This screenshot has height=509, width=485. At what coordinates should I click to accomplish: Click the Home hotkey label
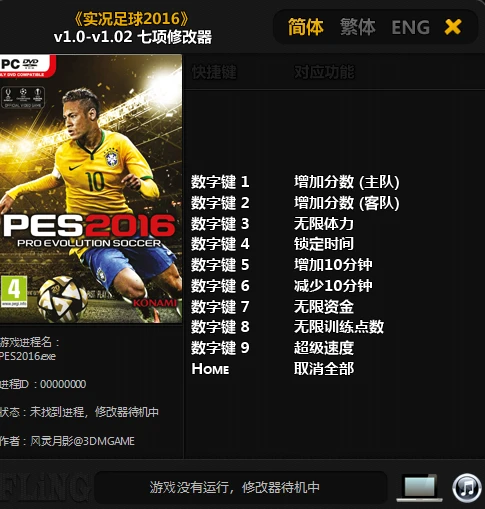click(210, 369)
